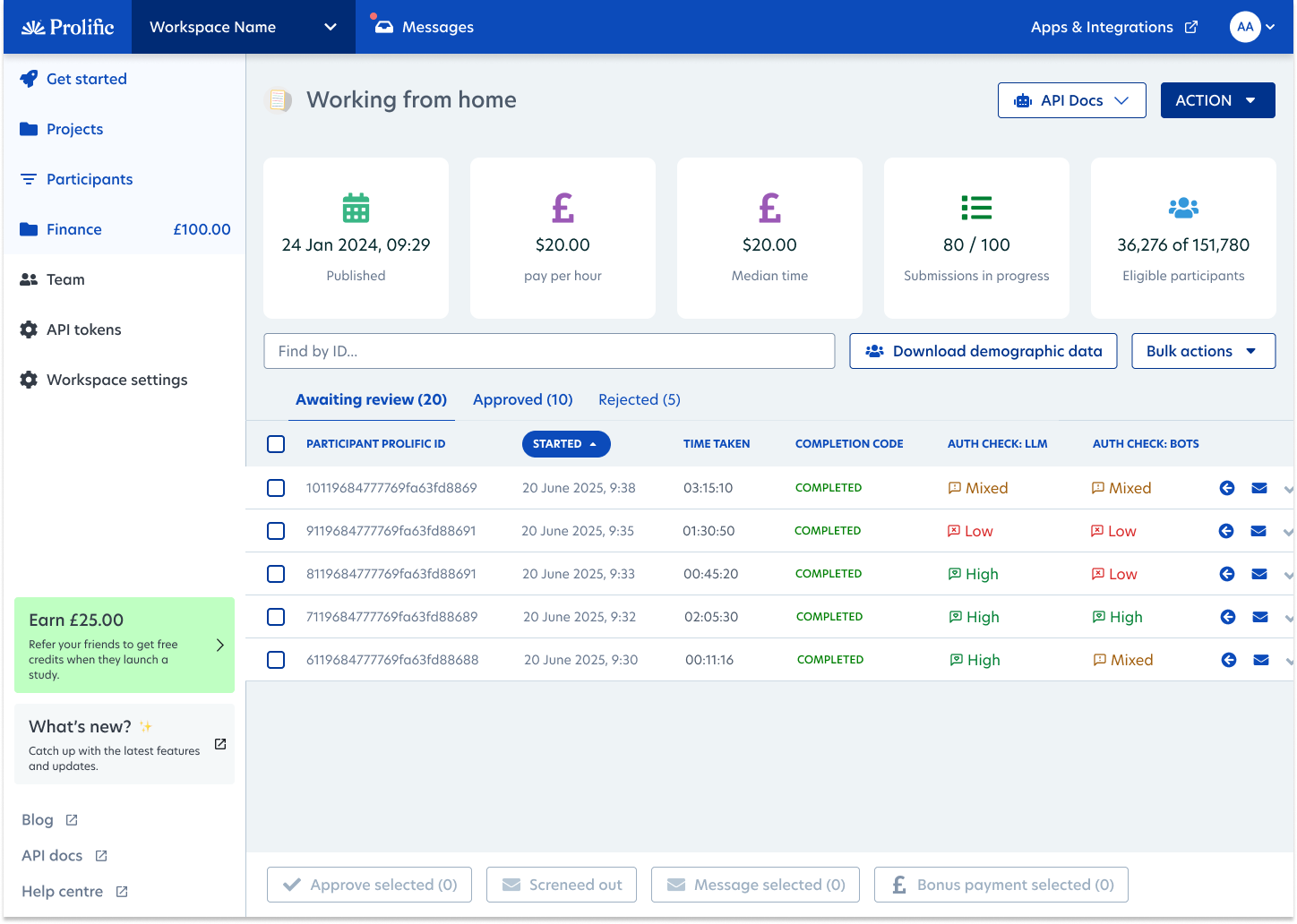The width and height of the screenshot is (1297, 924).
Task: Check the box for participant 10119684777769fa63fd8869
Action: (x=276, y=488)
